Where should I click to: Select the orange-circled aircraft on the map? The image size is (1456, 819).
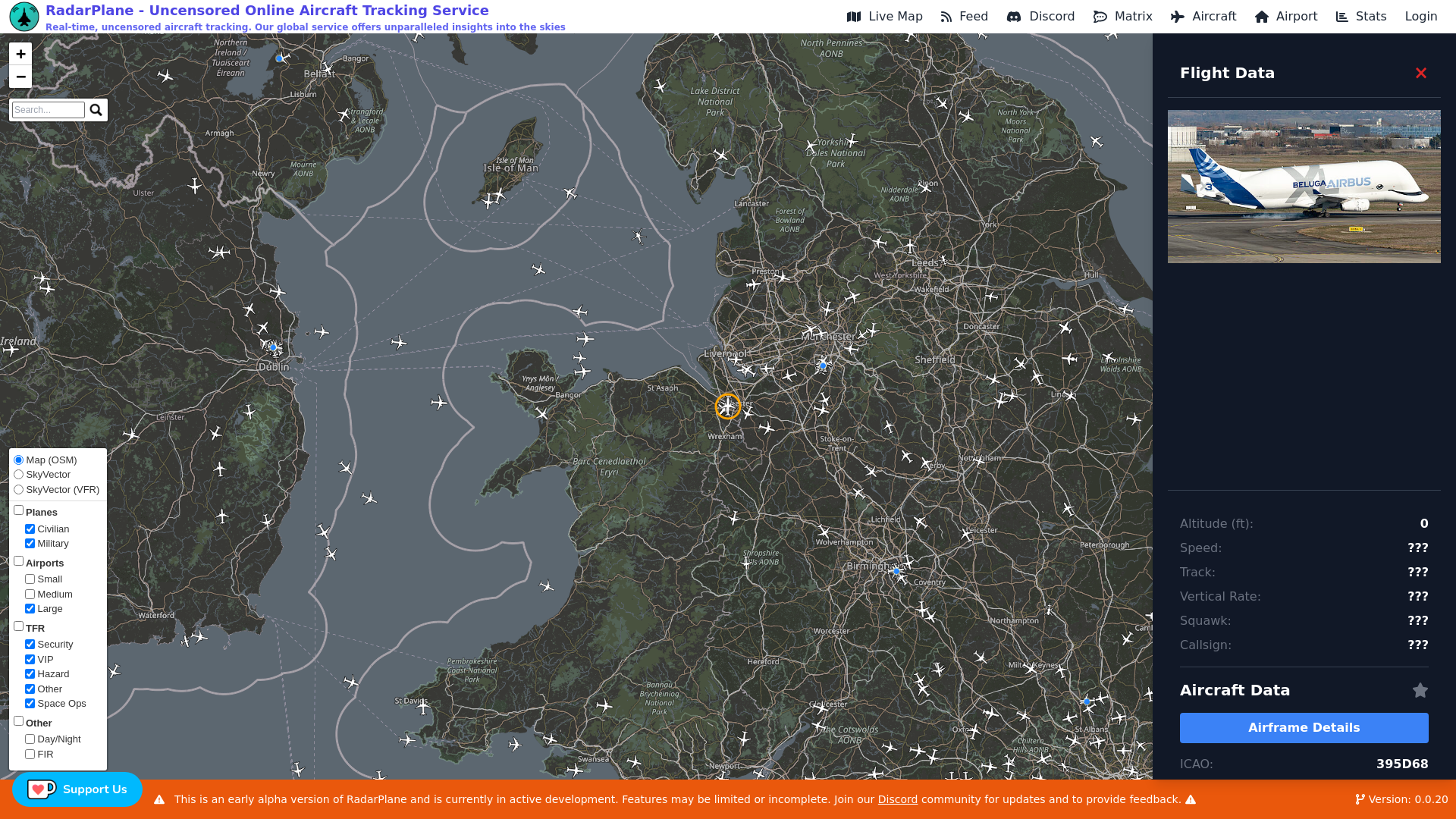pos(727,406)
